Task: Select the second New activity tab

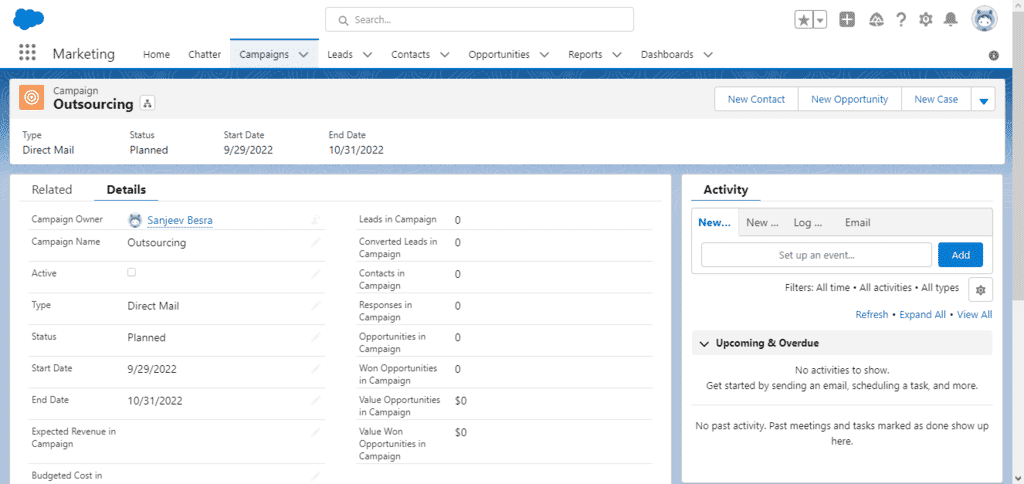Action: click(762, 223)
